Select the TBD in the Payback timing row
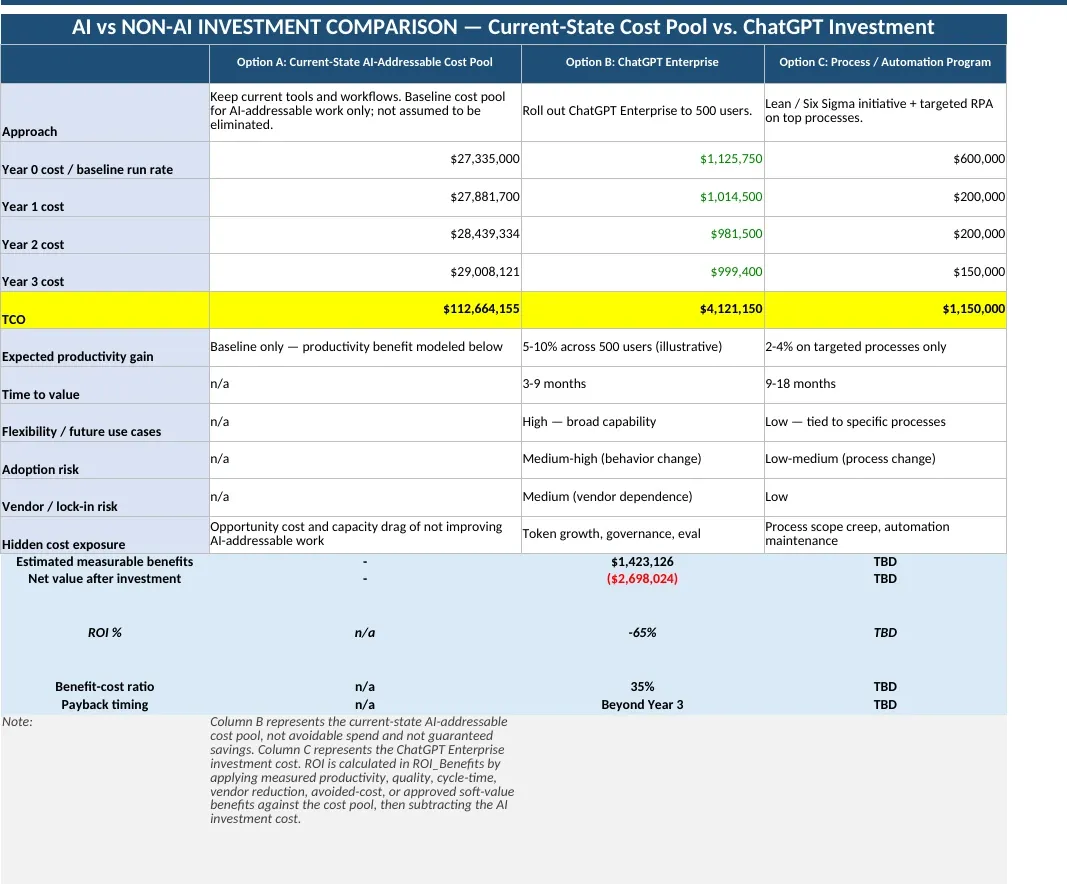1067x884 pixels. [885, 705]
